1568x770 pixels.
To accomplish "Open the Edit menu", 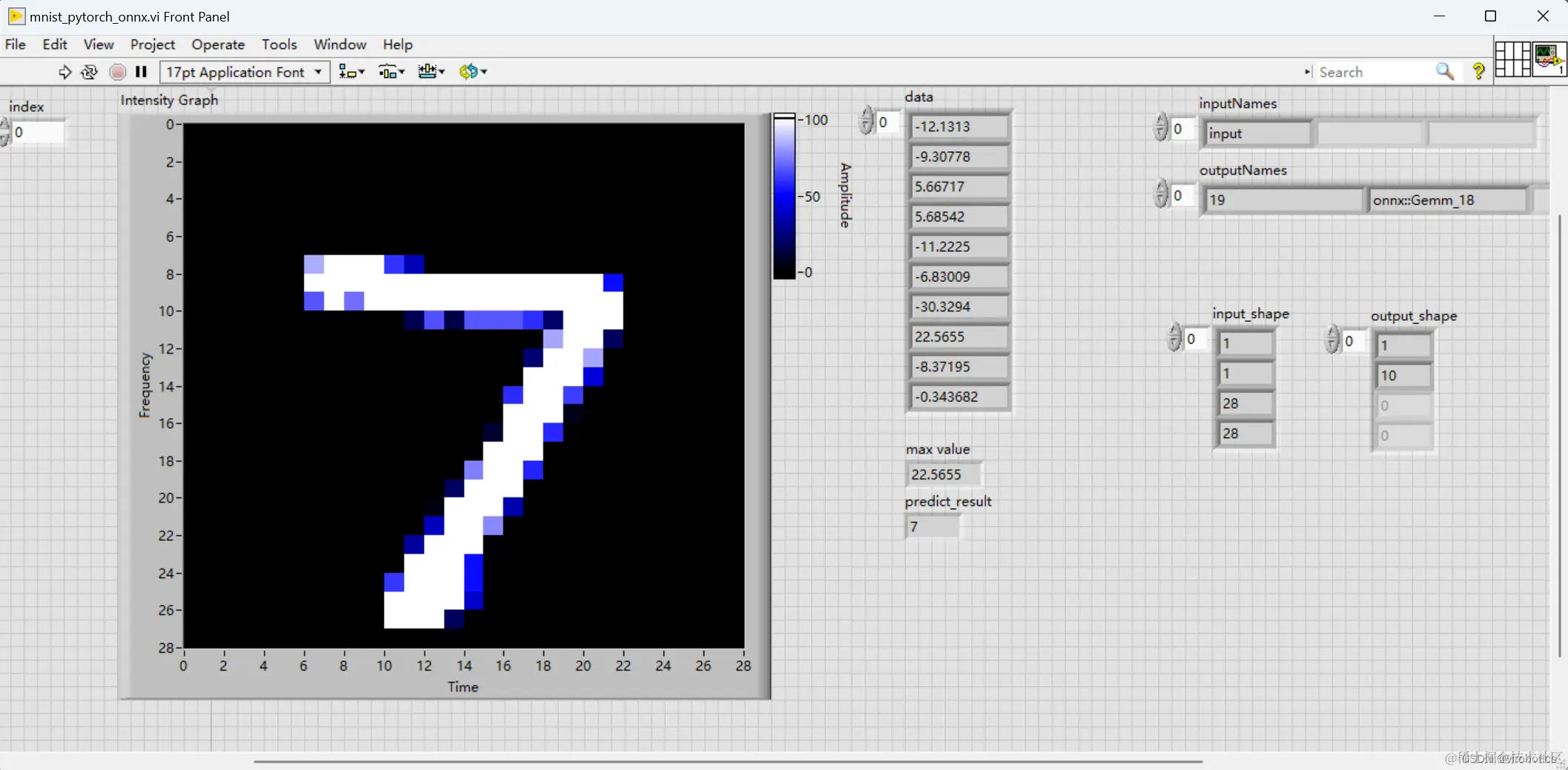I will 55,44.
